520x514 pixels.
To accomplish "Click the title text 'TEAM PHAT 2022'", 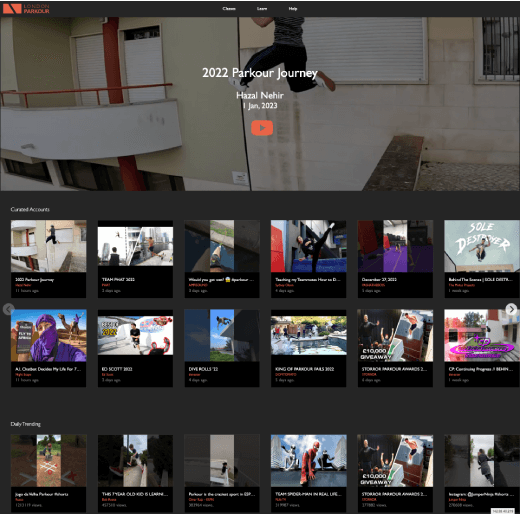I will tap(118, 279).
